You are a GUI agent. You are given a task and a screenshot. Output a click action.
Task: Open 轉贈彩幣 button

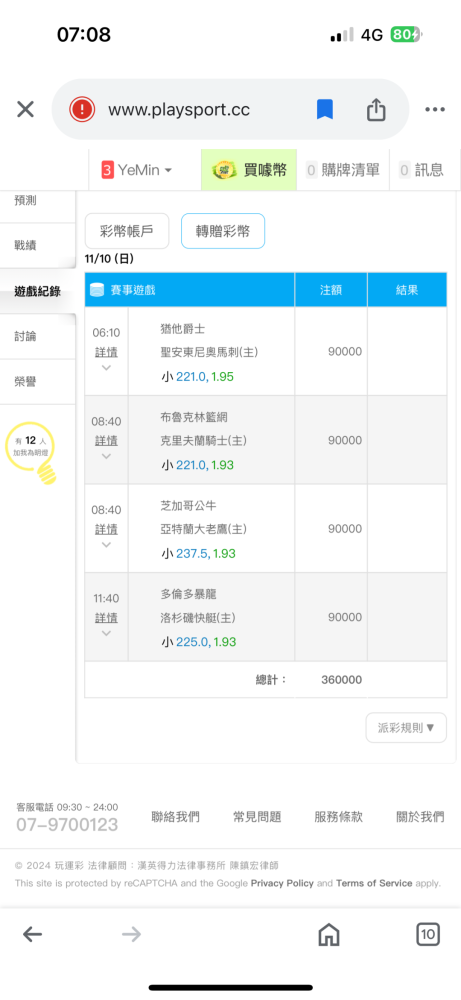[223, 231]
